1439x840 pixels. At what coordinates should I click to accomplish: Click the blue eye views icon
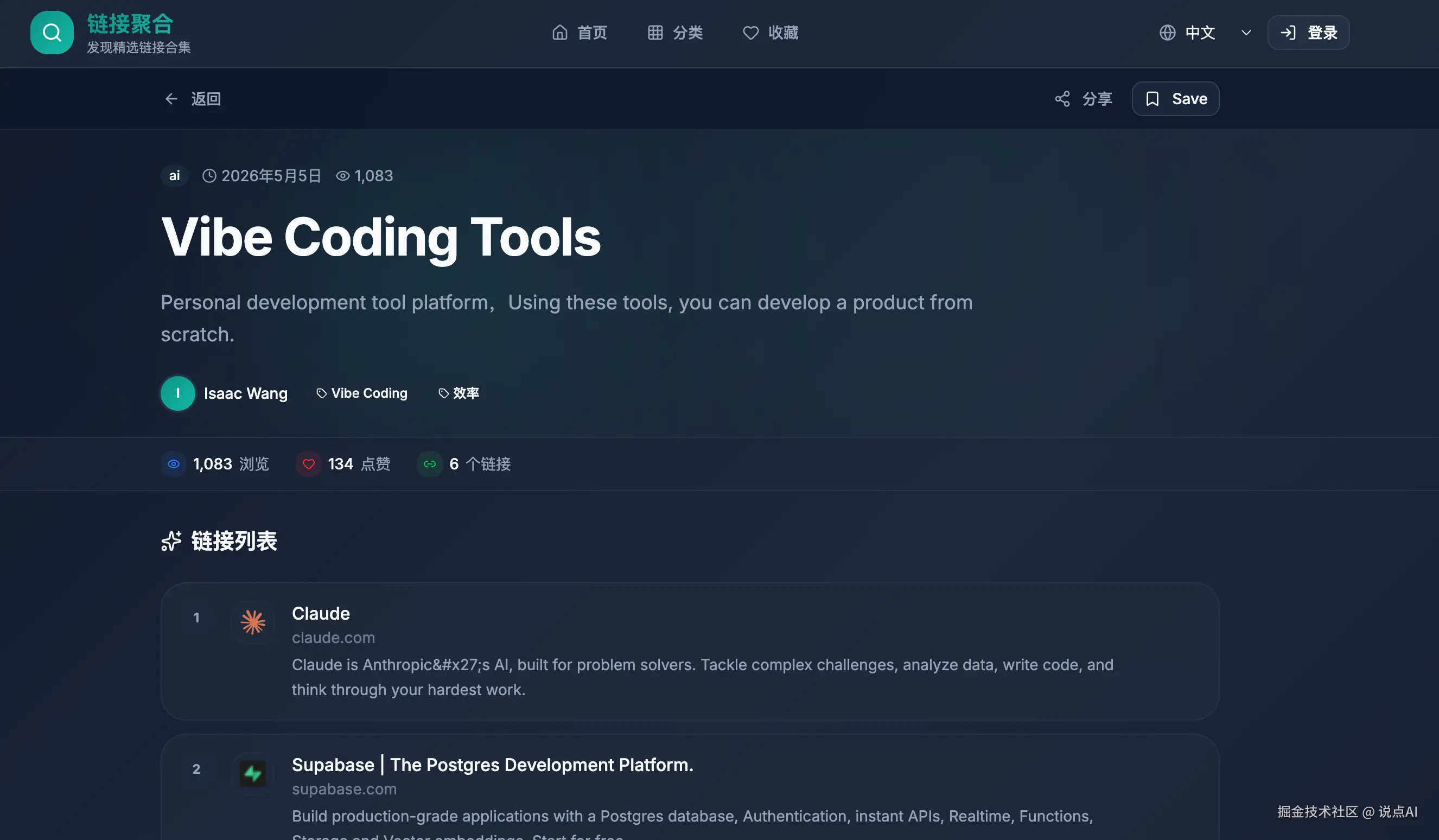(x=174, y=464)
